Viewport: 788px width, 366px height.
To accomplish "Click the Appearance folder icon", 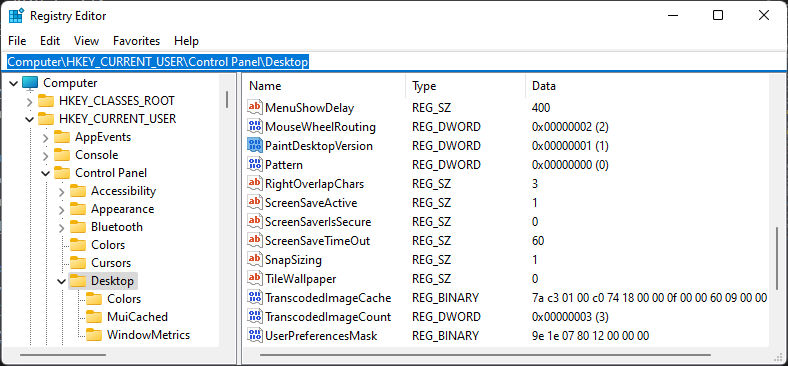I will click(78, 209).
